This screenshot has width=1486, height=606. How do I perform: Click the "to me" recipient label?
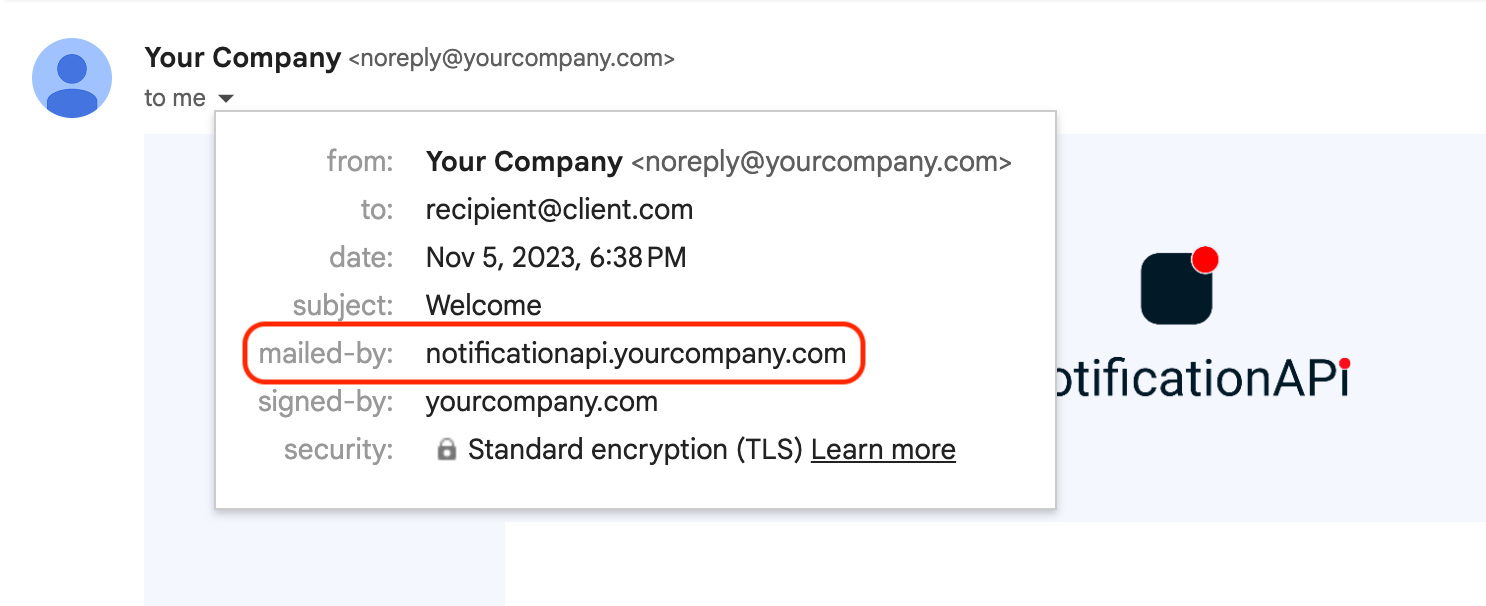click(x=175, y=99)
